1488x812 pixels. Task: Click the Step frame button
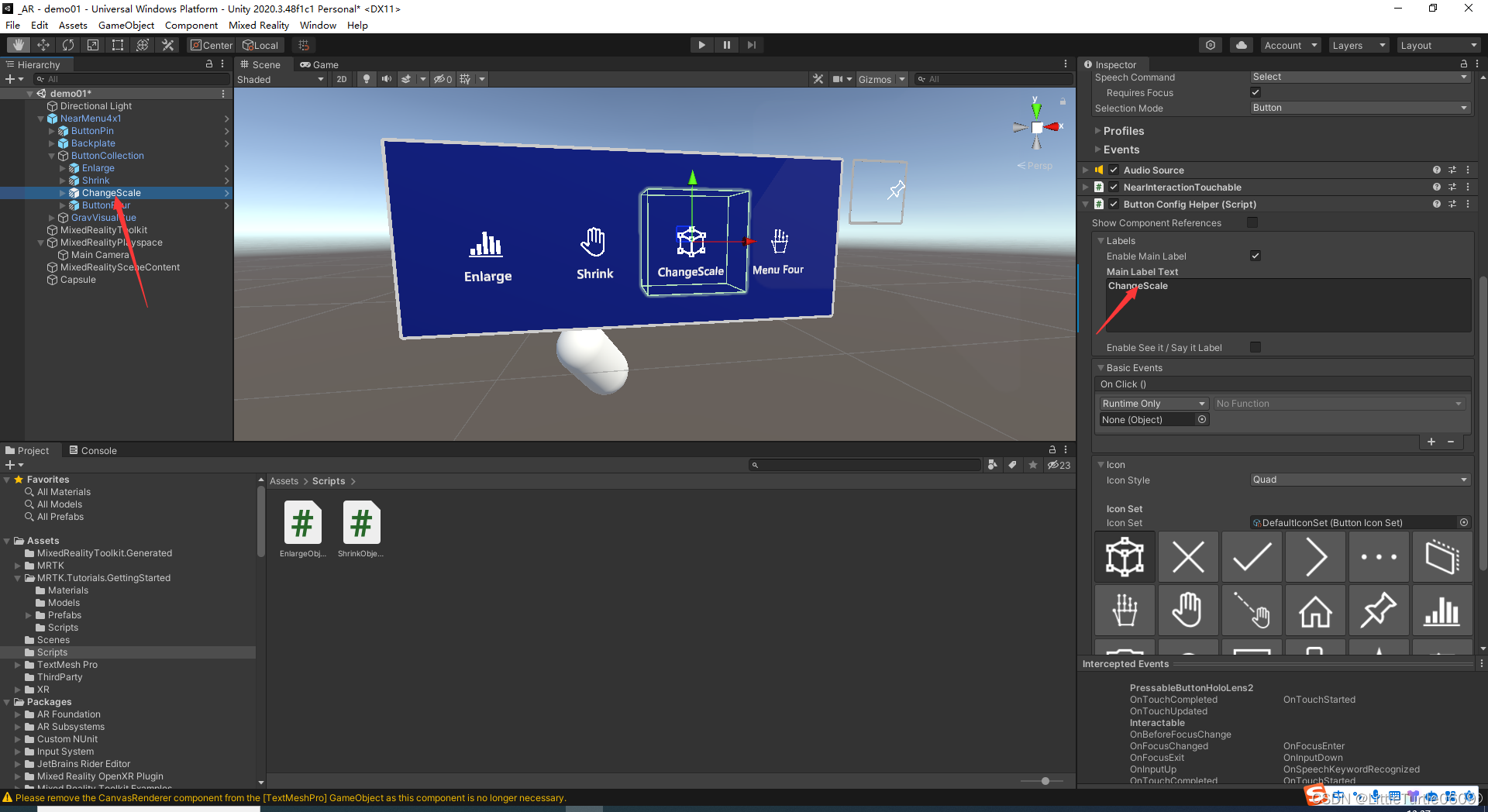coord(751,45)
